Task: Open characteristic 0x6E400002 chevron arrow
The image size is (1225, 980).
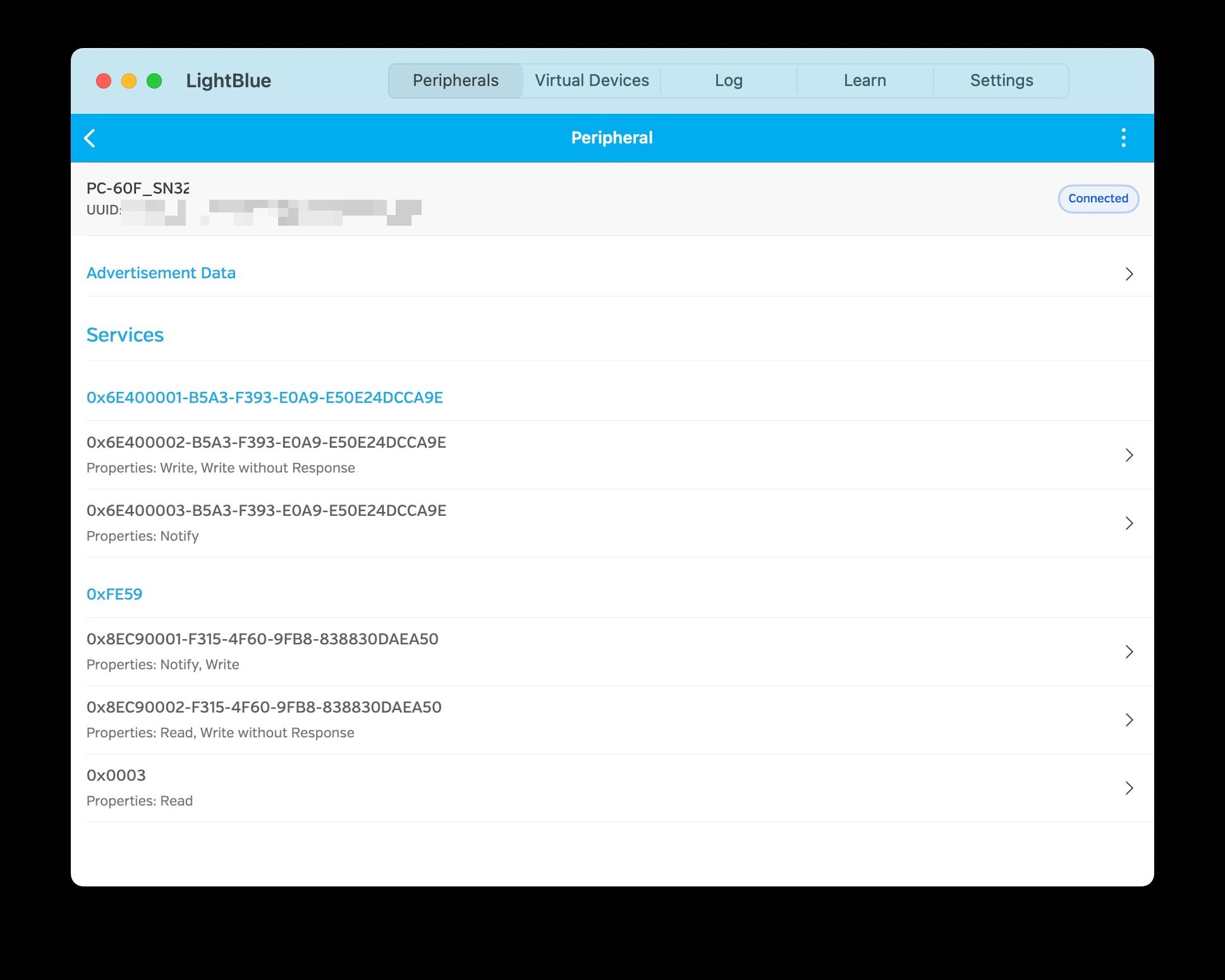Action: [x=1129, y=455]
